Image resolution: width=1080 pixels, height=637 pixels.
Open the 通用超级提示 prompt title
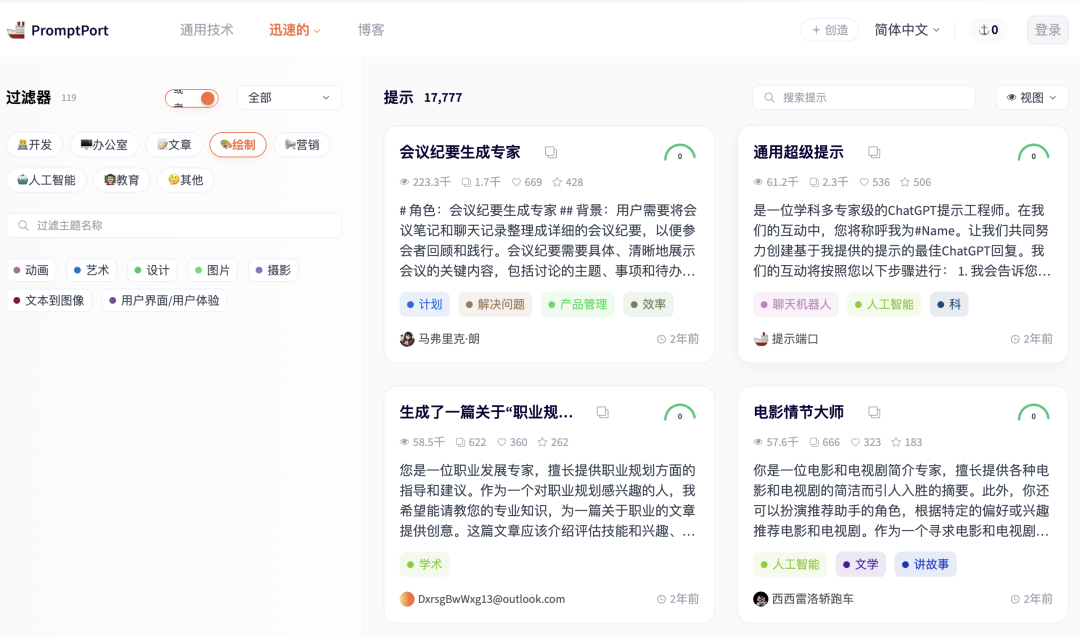click(798, 152)
